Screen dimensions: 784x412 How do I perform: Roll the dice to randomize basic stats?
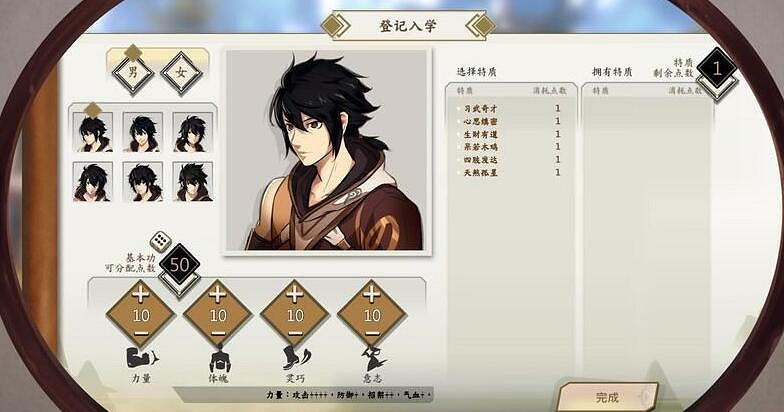pos(160,242)
